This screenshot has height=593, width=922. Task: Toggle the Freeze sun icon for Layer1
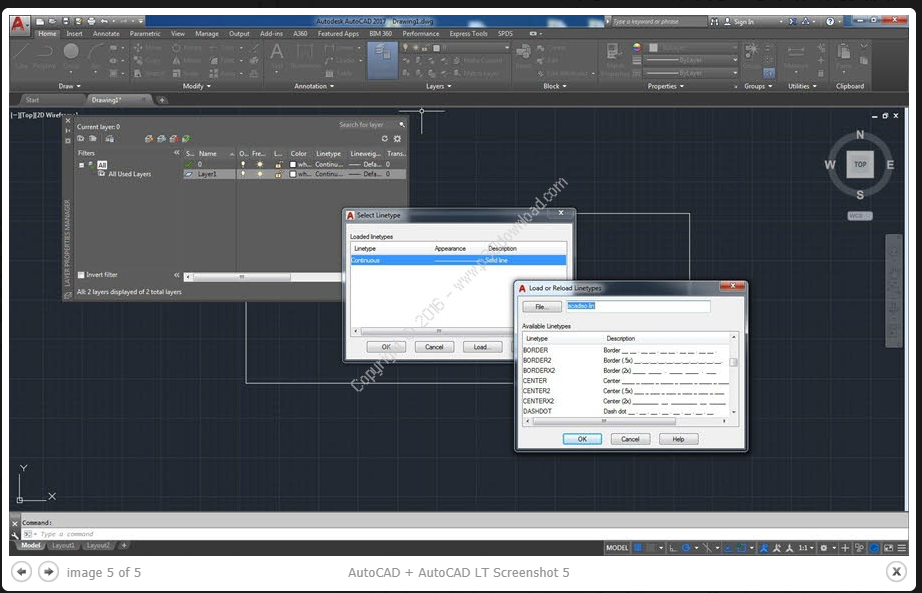click(x=260, y=174)
